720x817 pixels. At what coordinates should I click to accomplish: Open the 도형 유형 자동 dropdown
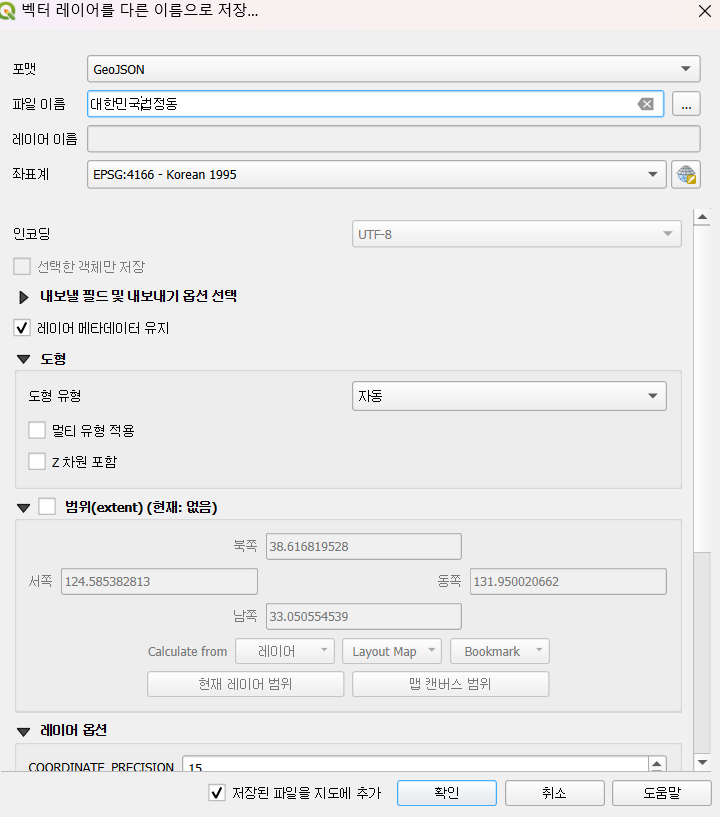coord(509,396)
